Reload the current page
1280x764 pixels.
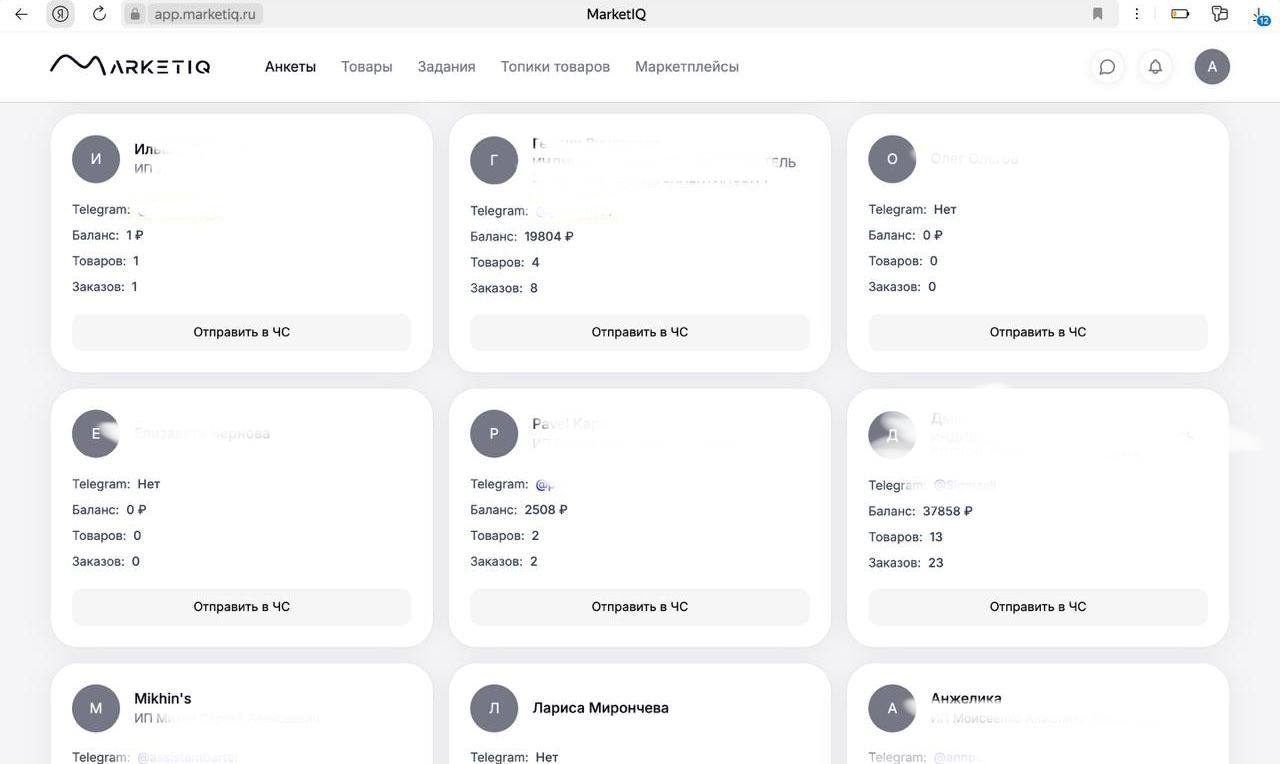tap(99, 14)
